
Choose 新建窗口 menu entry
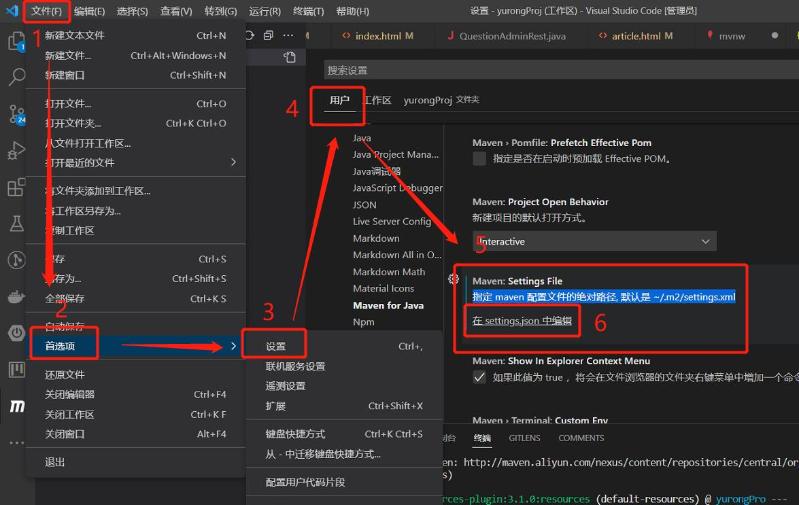pos(136,75)
